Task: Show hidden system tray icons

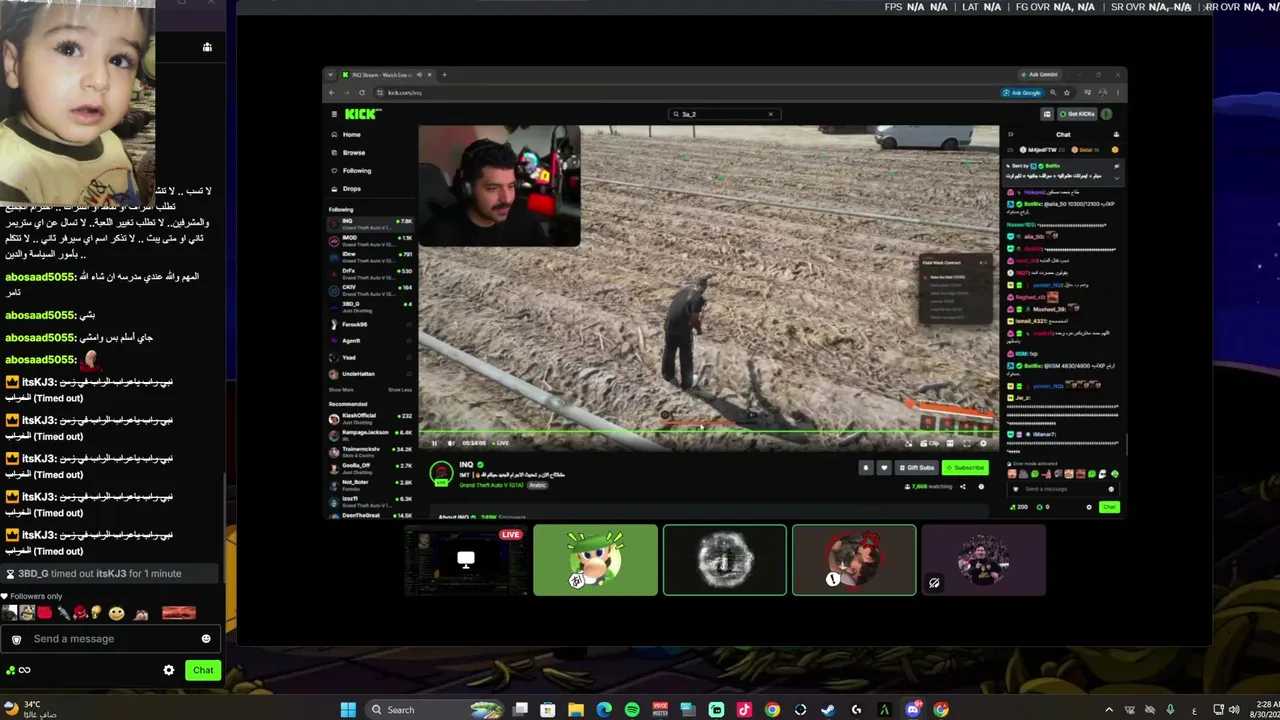Action: pos(1108,709)
